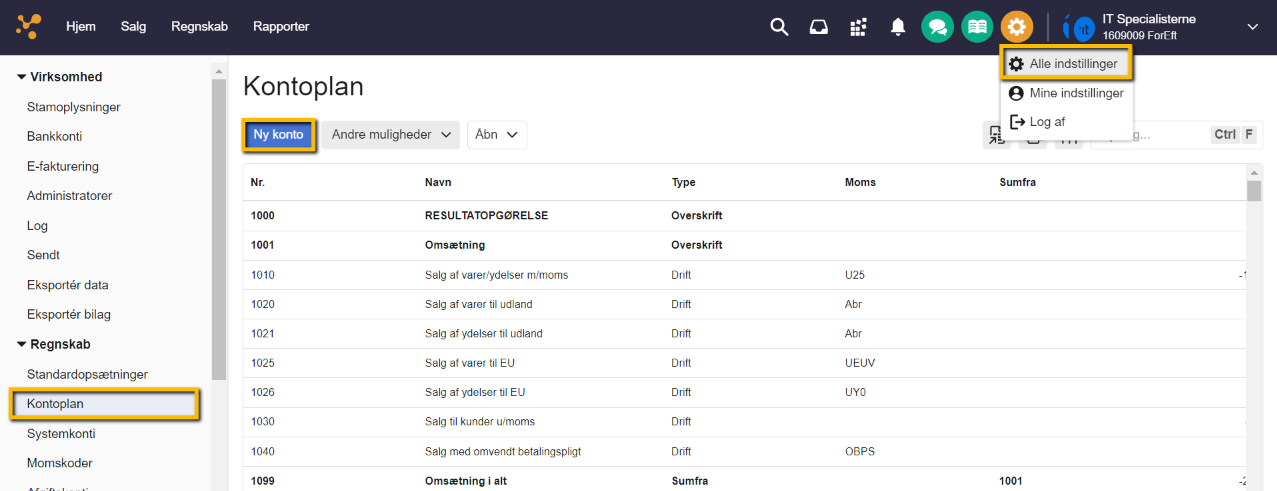Click the magnifying glass search icon

tap(779, 27)
